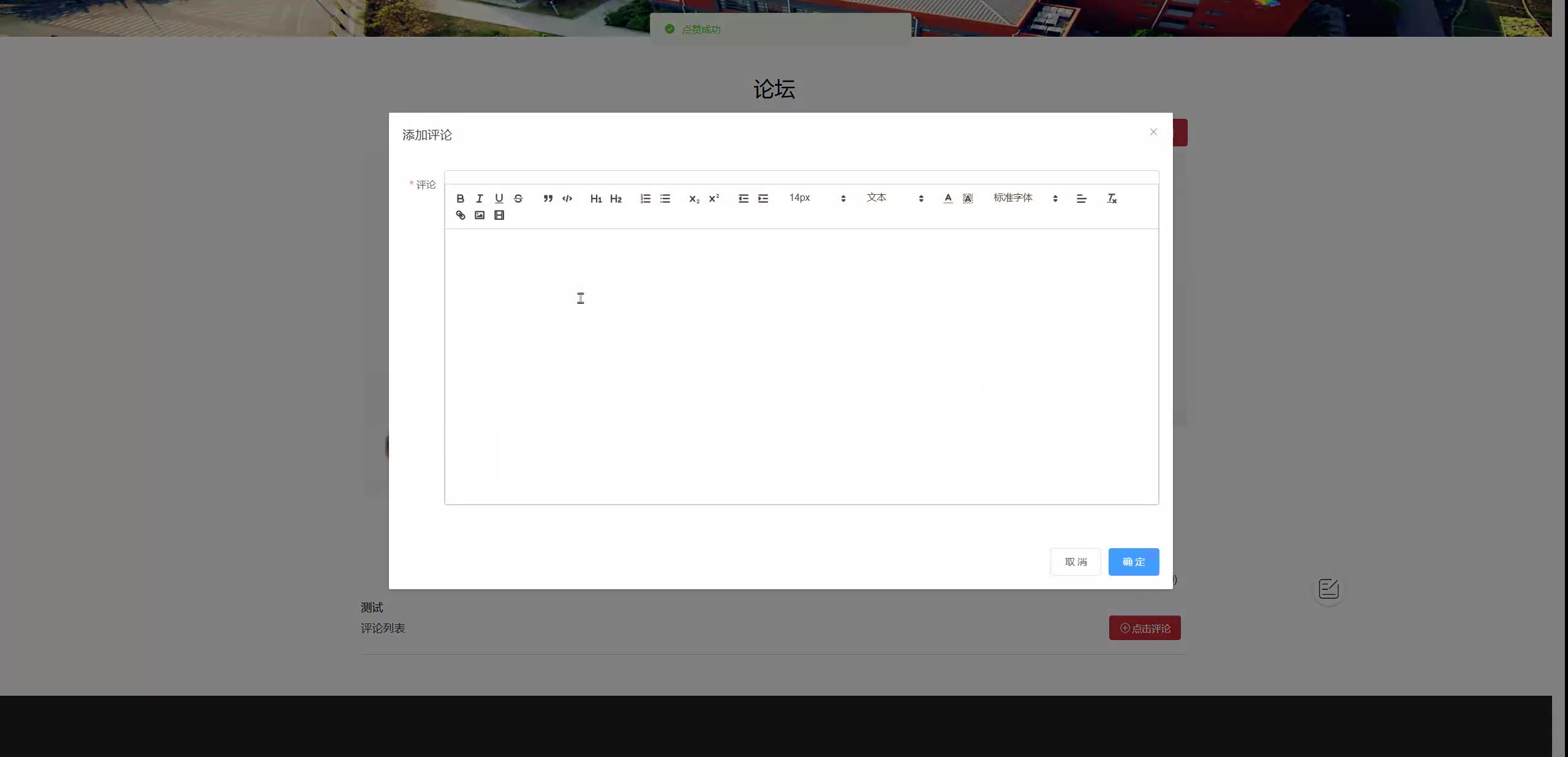Toggle italic formatting in editor toolbar

pos(480,198)
